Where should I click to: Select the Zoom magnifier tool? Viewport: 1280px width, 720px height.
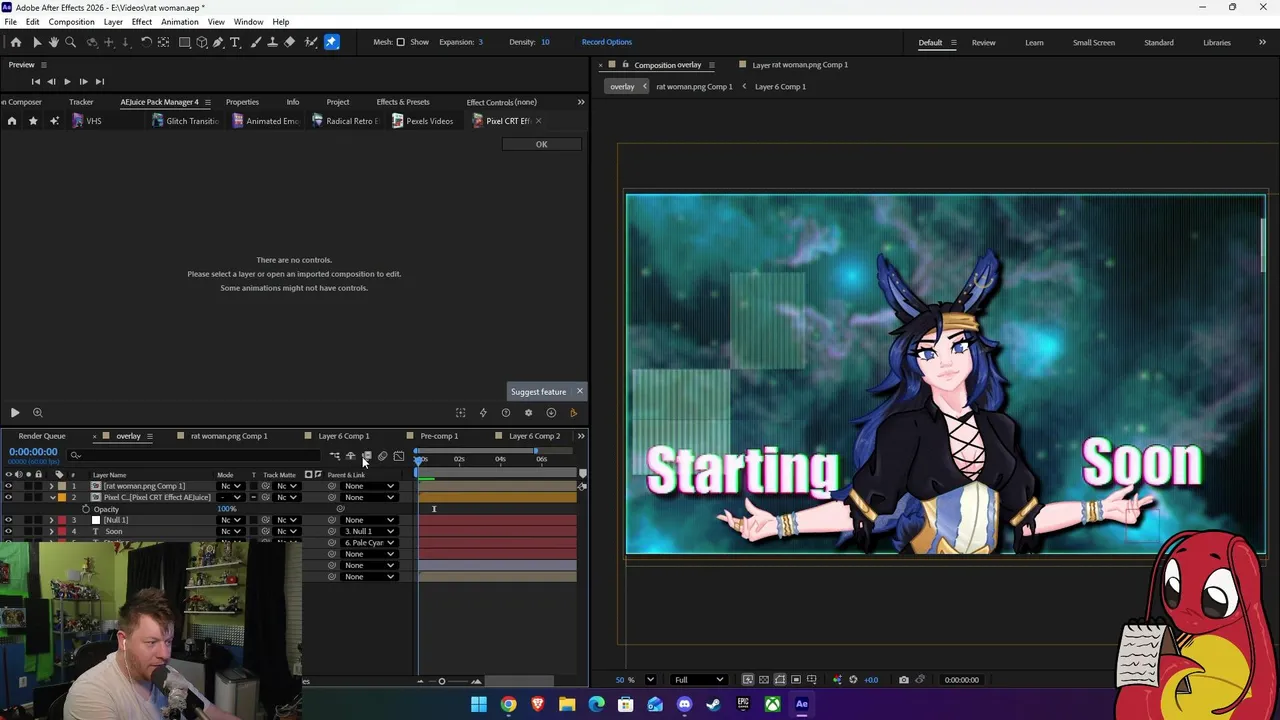click(x=70, y=42)
